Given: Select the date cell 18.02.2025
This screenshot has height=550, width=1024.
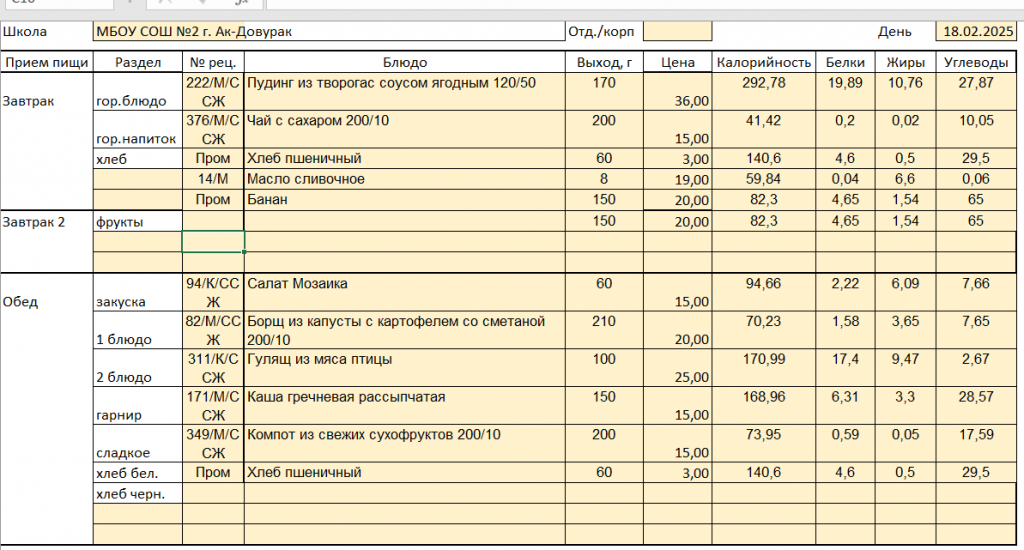Looking at the screenshot, I should [977, 32].
